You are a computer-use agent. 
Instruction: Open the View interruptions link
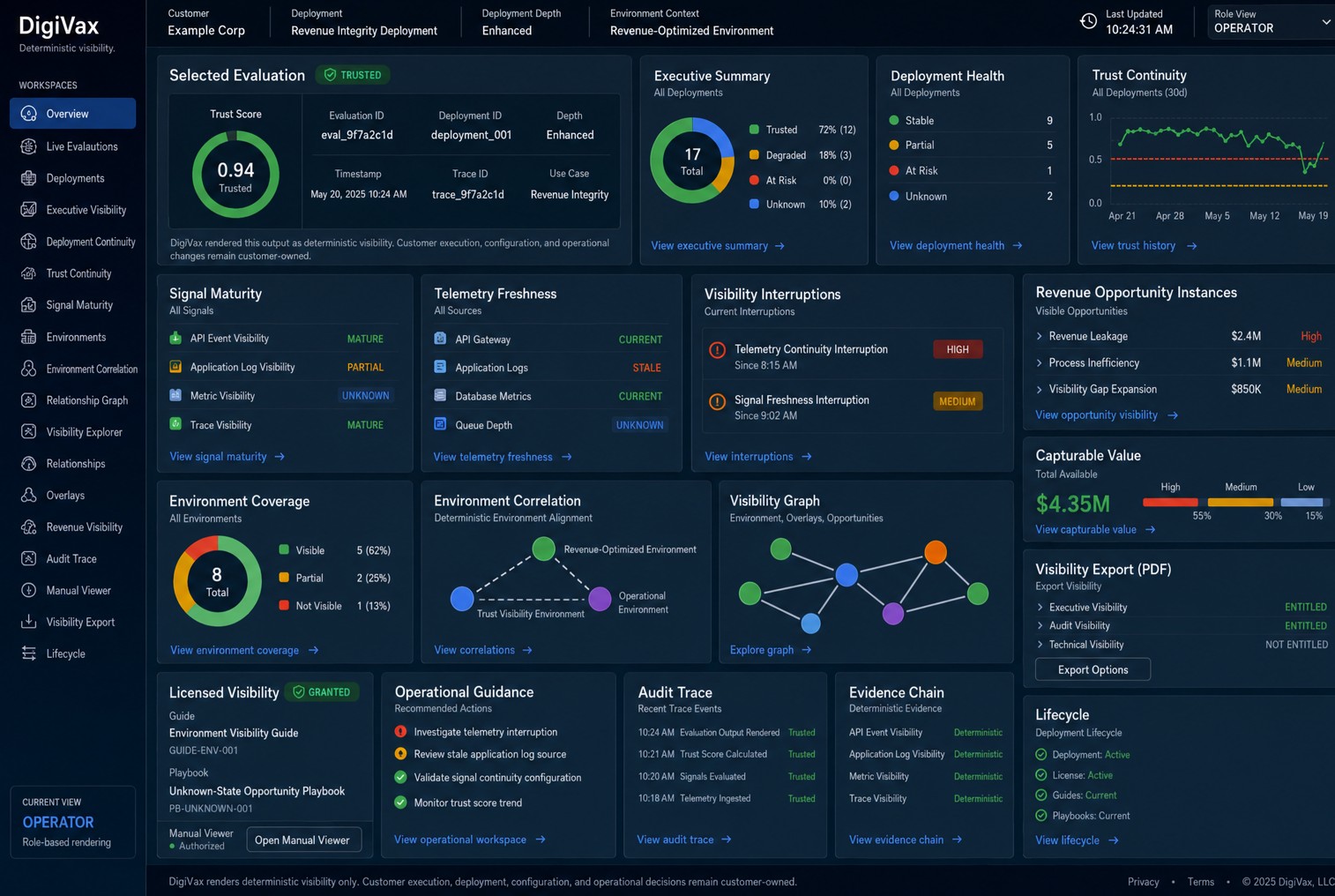(757, 457)
